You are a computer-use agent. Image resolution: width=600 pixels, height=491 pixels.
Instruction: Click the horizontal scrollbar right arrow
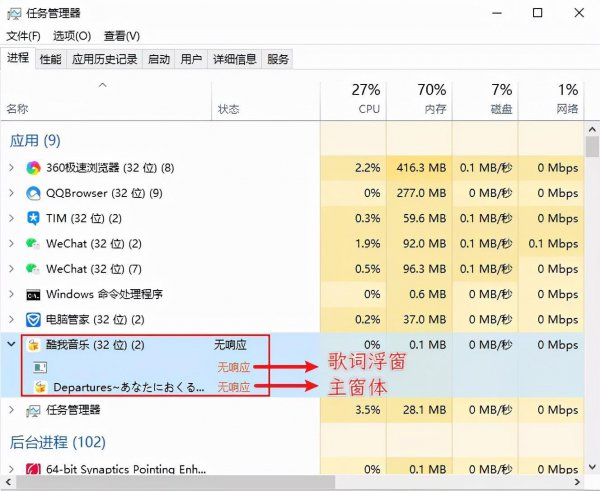point(578,482)
